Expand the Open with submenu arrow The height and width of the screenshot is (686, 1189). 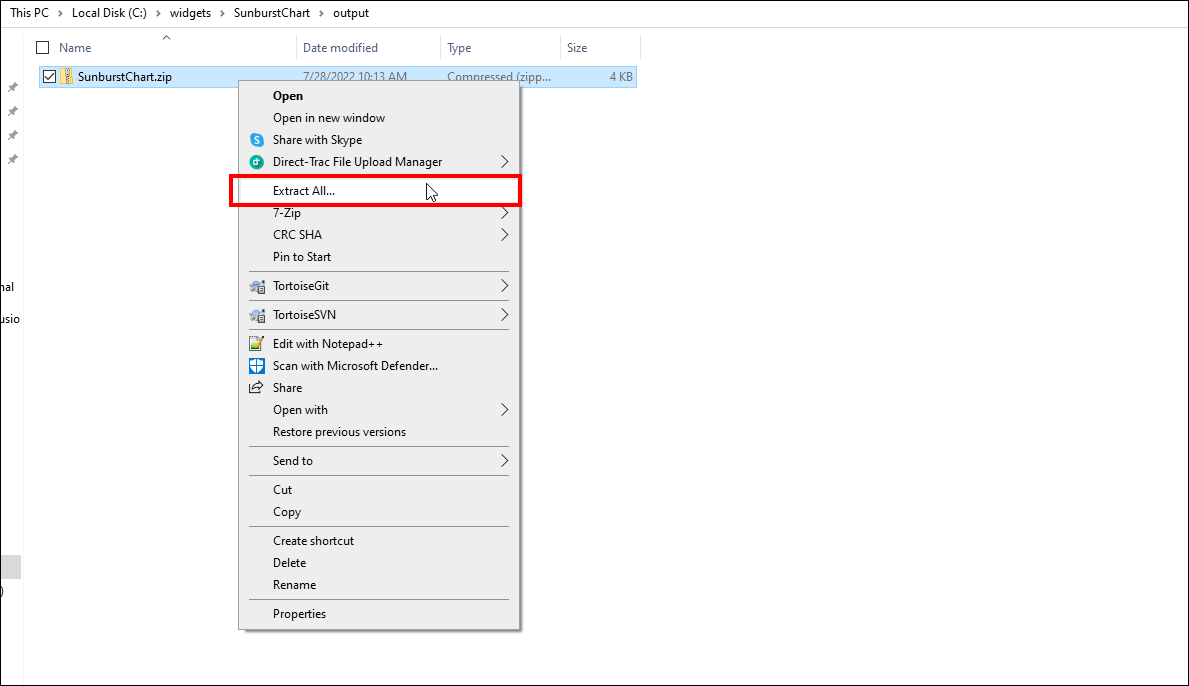[x=504, y=410]
